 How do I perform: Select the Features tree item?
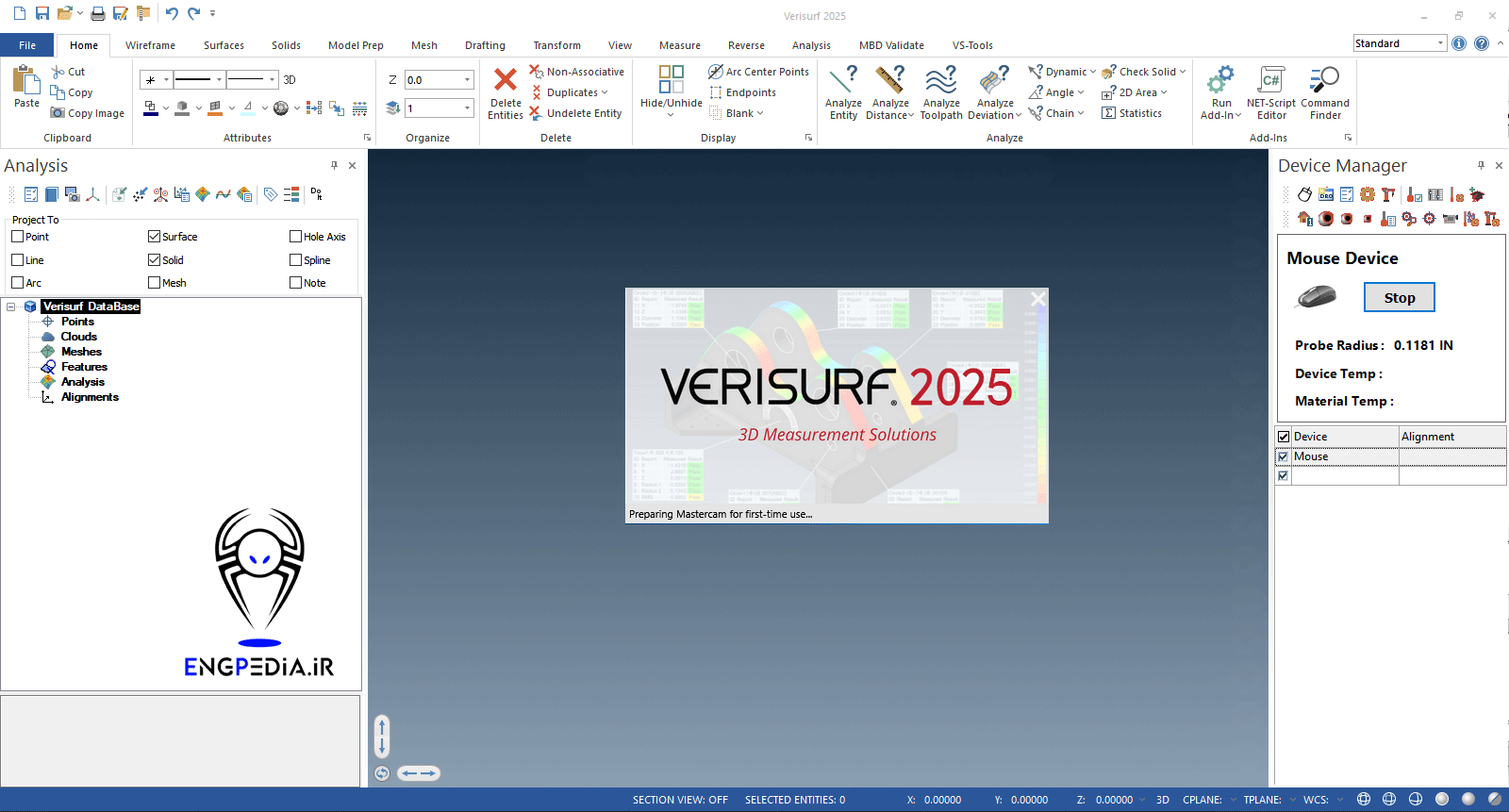(x=84, y=367)
